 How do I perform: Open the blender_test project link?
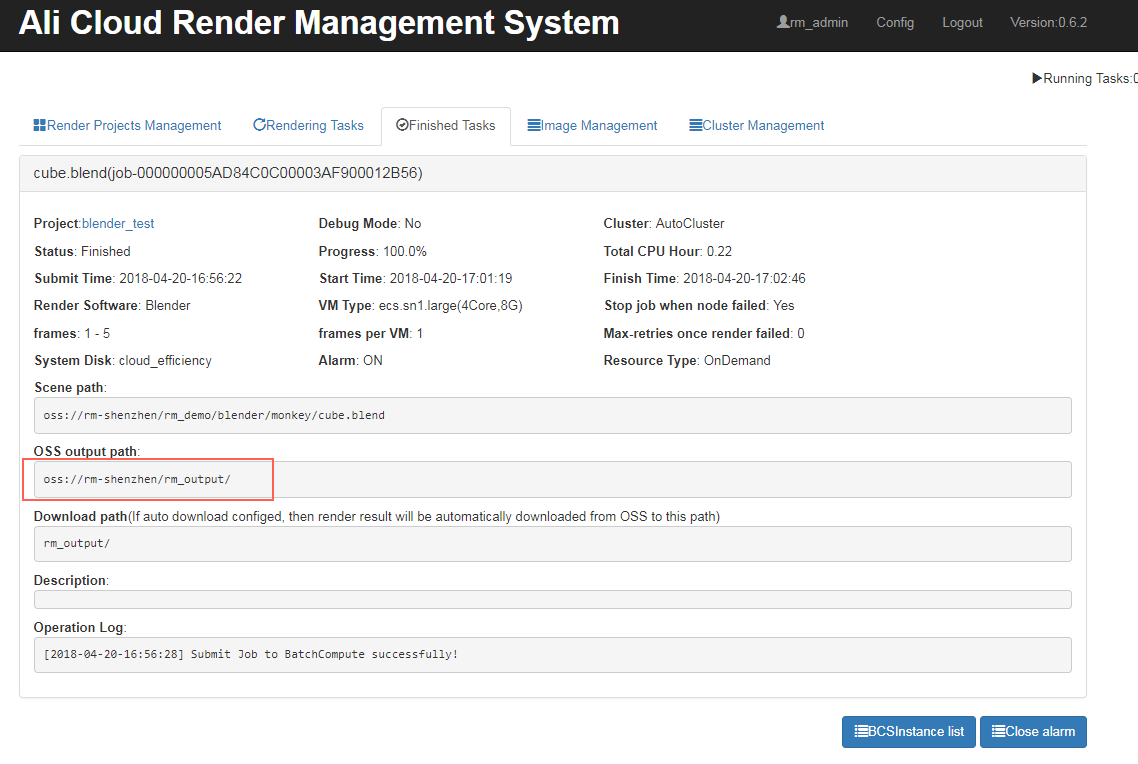(x=118, y=223)
